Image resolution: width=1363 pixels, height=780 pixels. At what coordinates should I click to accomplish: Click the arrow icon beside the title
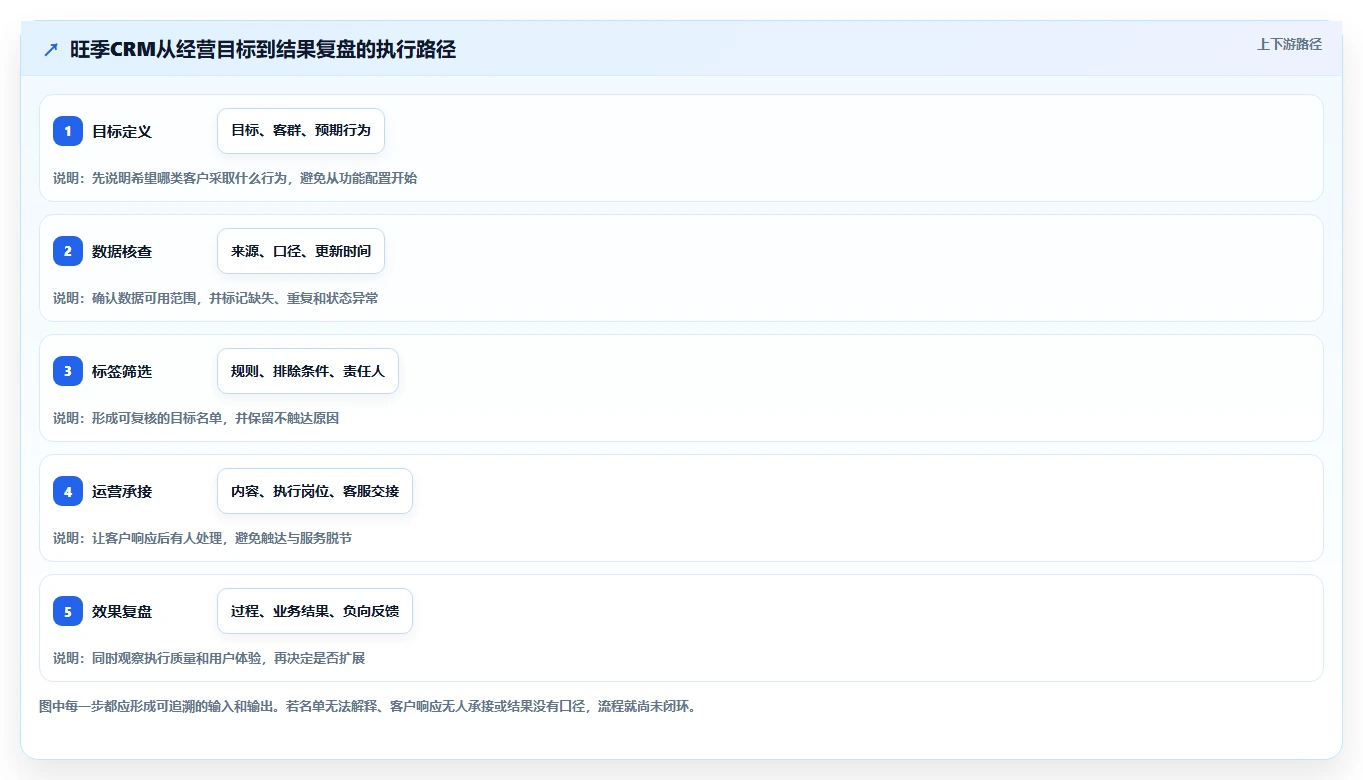point(51,49)
